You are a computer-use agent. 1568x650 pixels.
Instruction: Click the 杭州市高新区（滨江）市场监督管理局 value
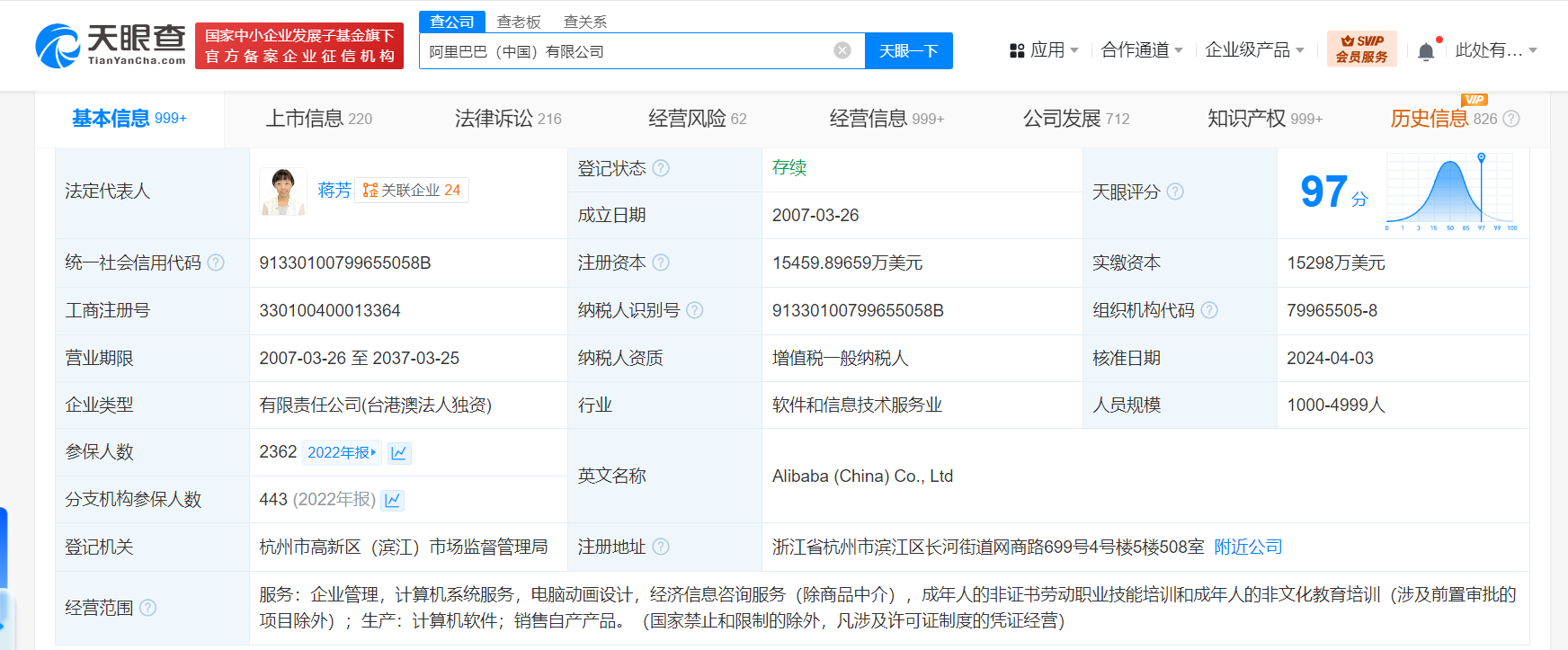point(404,547)
